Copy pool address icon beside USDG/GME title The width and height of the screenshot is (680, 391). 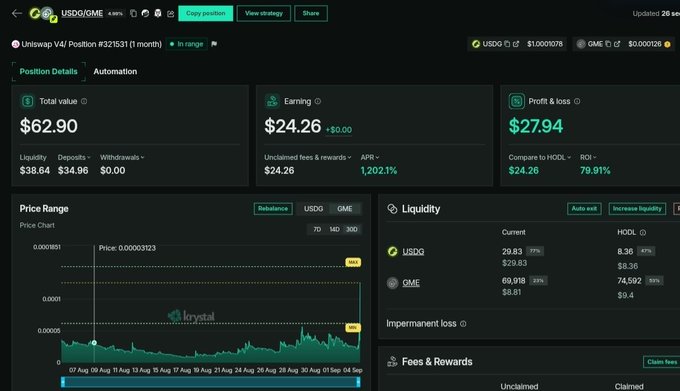[x=134, y=13]
